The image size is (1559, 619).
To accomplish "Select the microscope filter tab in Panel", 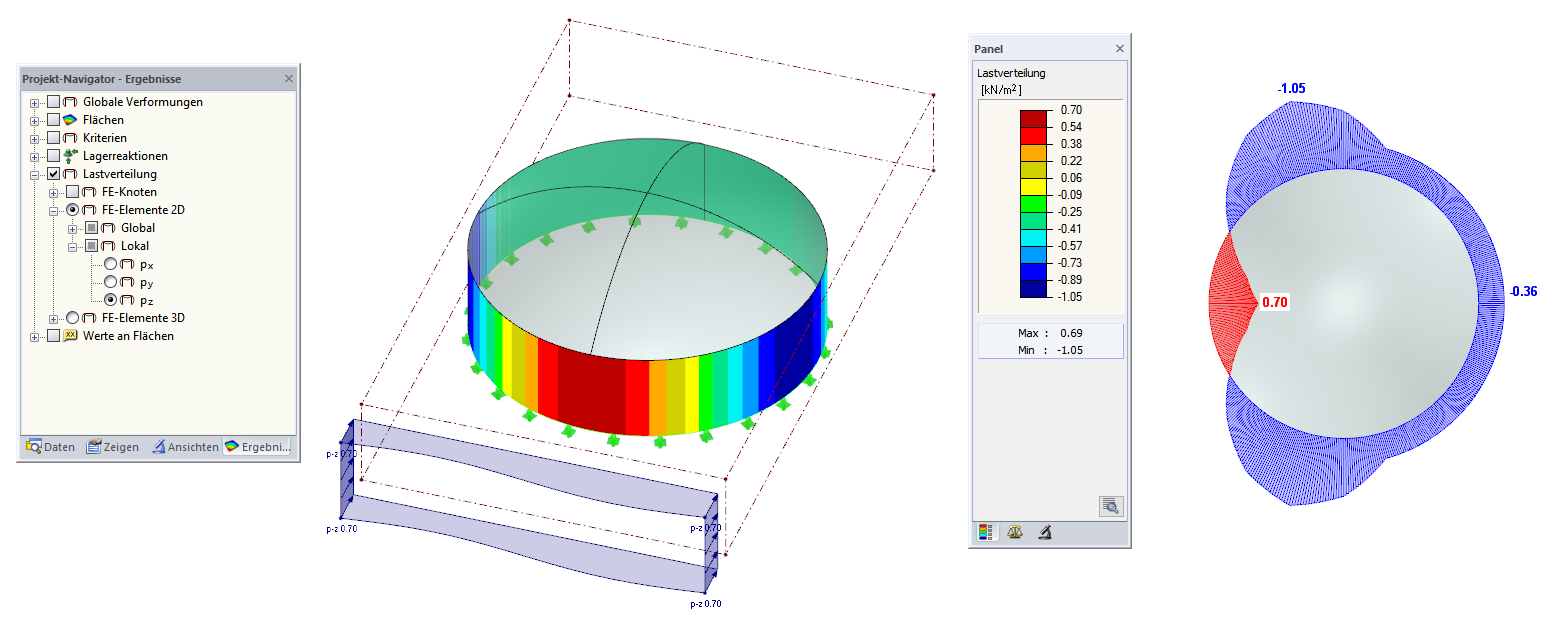I will tap(1043, 533).
